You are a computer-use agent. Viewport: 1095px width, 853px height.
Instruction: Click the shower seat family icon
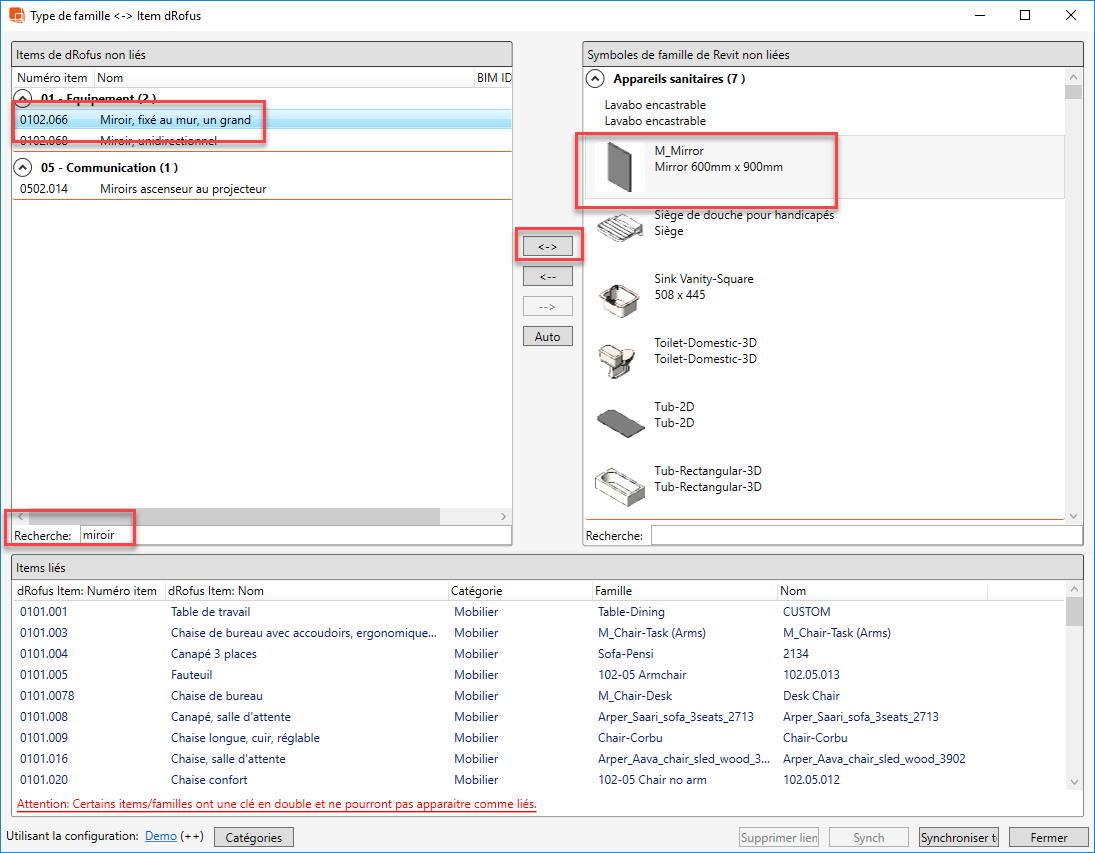point(620,225)
